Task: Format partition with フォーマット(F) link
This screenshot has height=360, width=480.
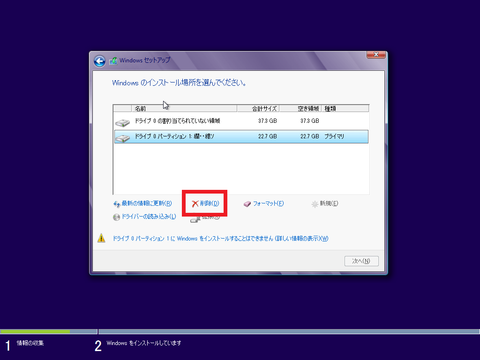Action: [268, 203]
